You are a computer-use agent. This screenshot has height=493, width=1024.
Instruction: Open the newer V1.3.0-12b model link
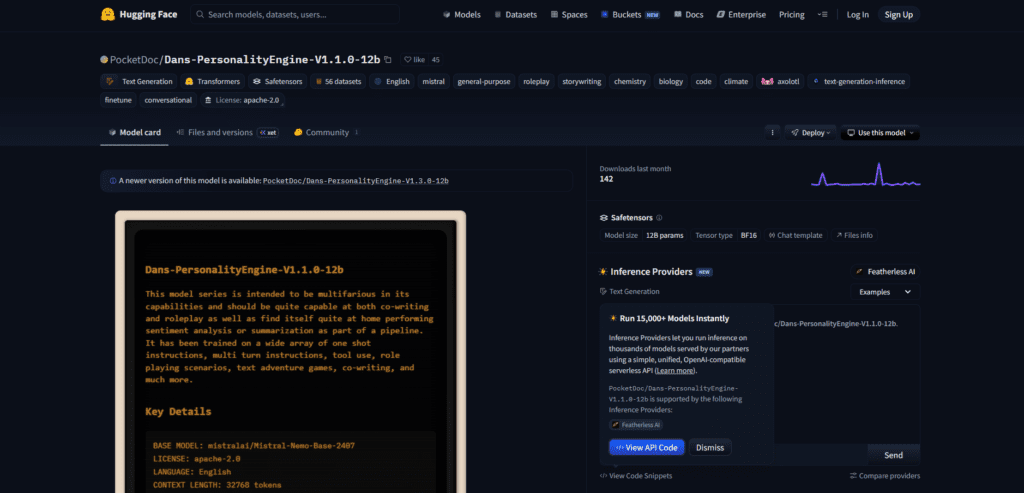point(356,180)
